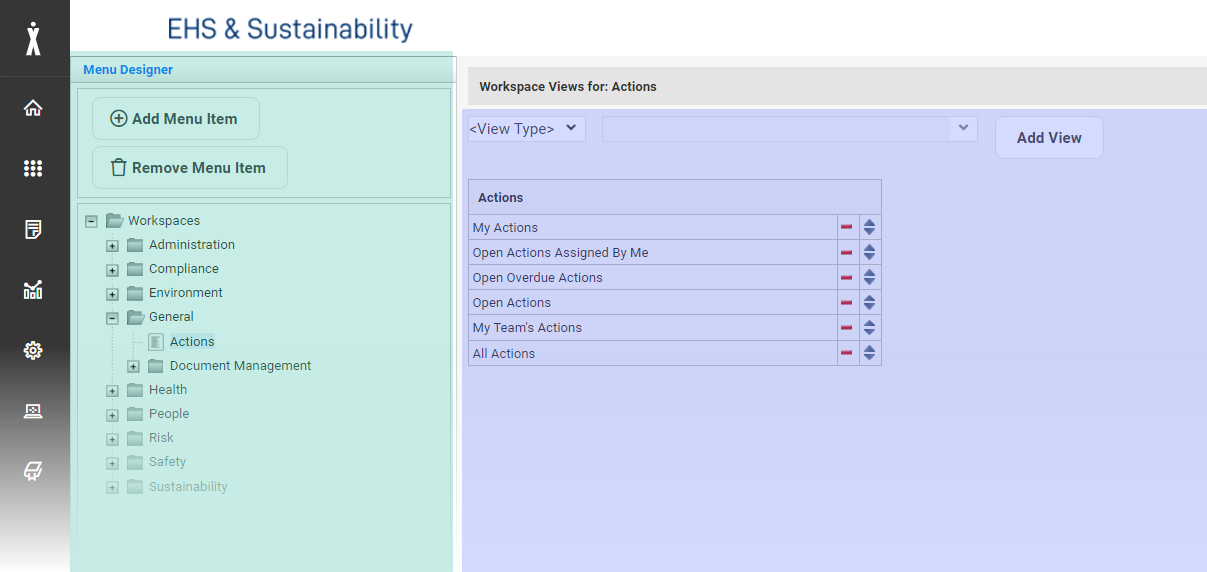Select the Actions item under General

pos(192,342)
